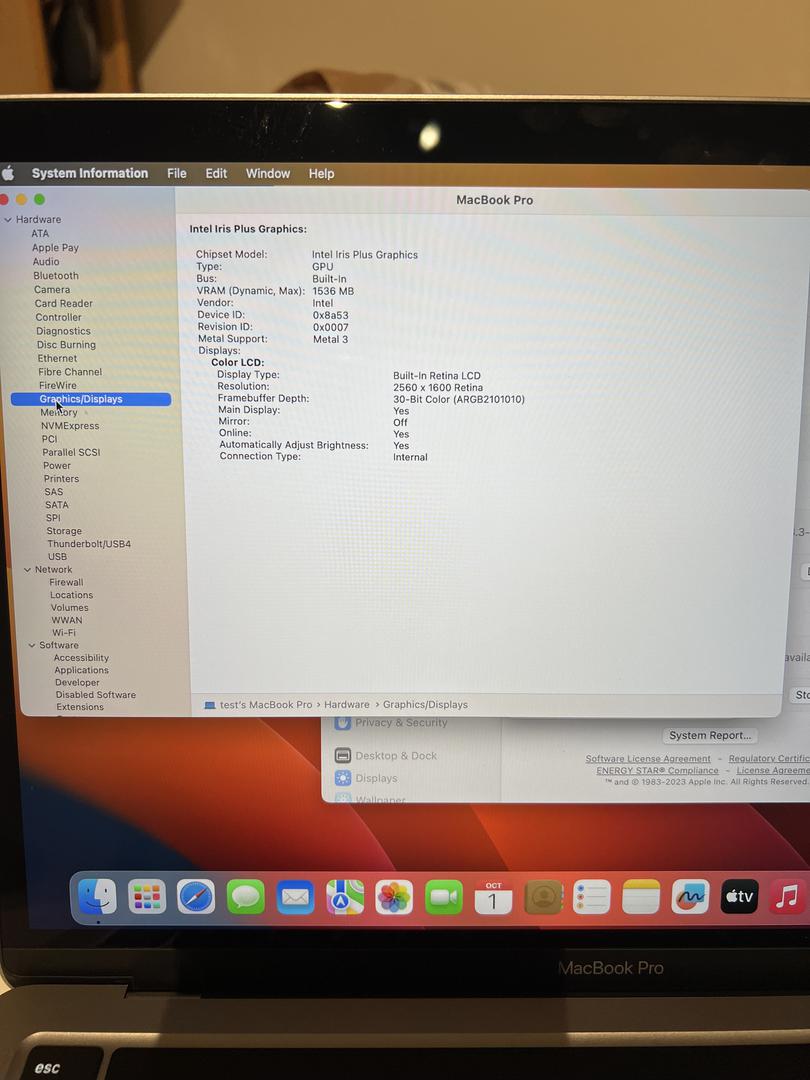Image resolution: width=810 pixels, height=1080 pixels.
Task: Open the Storage hardware entry
Action: coord(64,531)
